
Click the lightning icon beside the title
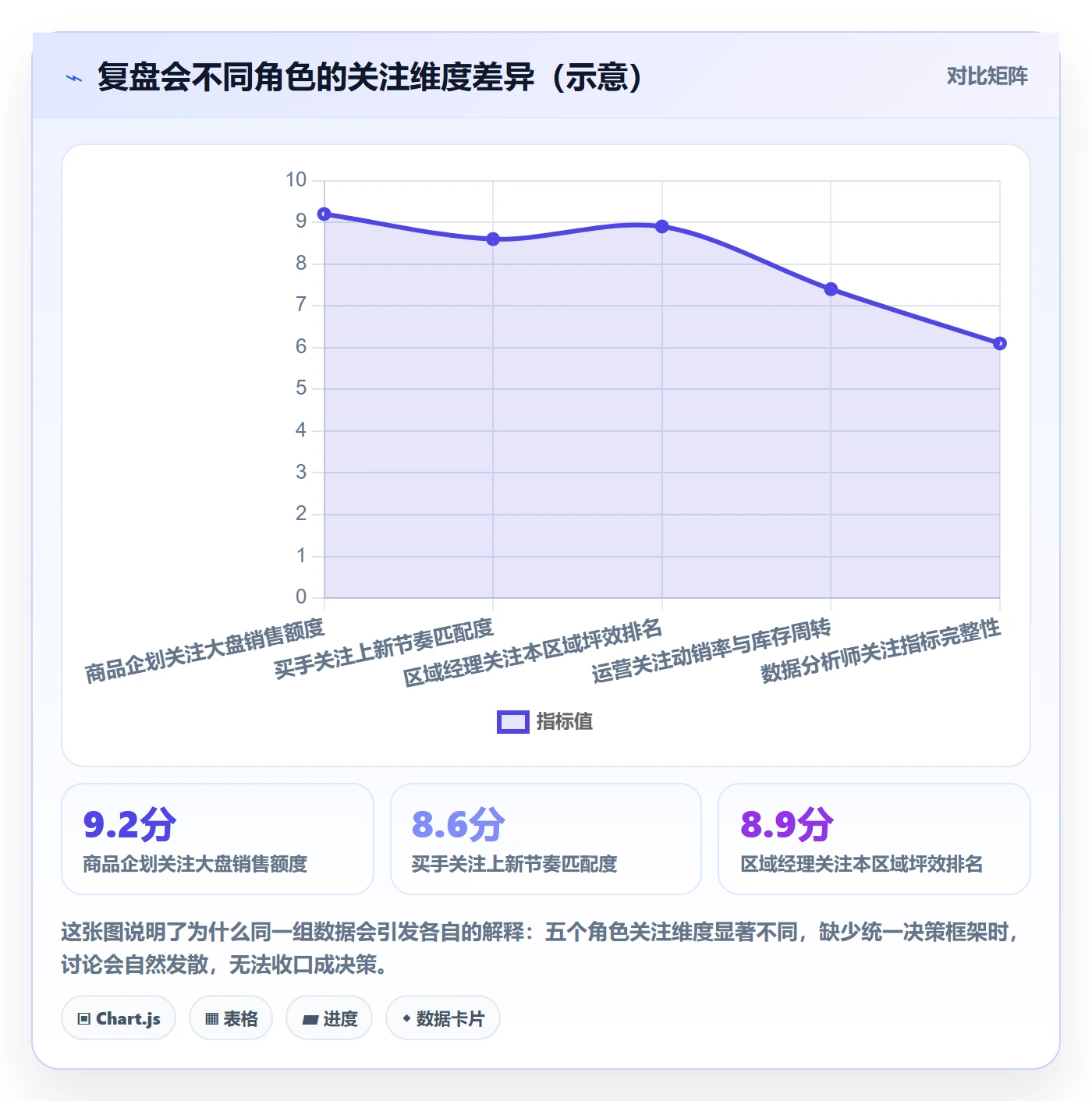[x=74, y=78]
